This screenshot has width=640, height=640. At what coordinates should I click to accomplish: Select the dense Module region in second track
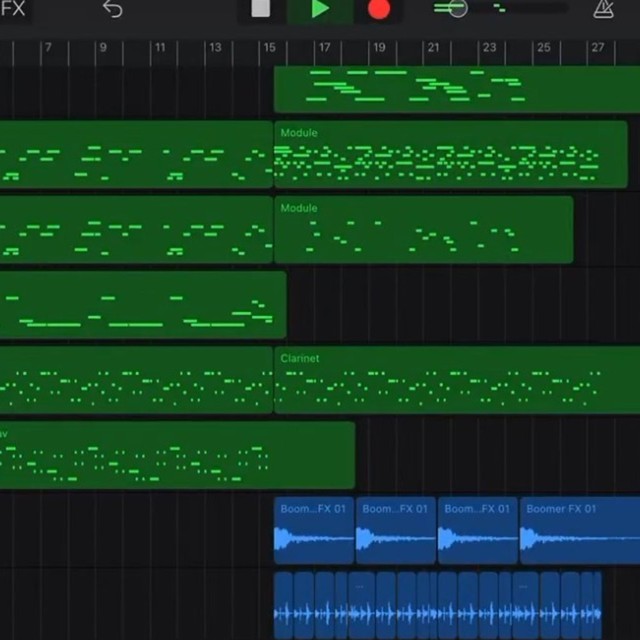(451, 154)
